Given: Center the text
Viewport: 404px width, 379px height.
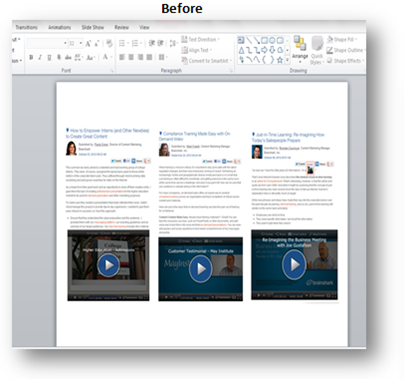Looking at the screenshot, I should pyautogui.click(x=131, y=57).
